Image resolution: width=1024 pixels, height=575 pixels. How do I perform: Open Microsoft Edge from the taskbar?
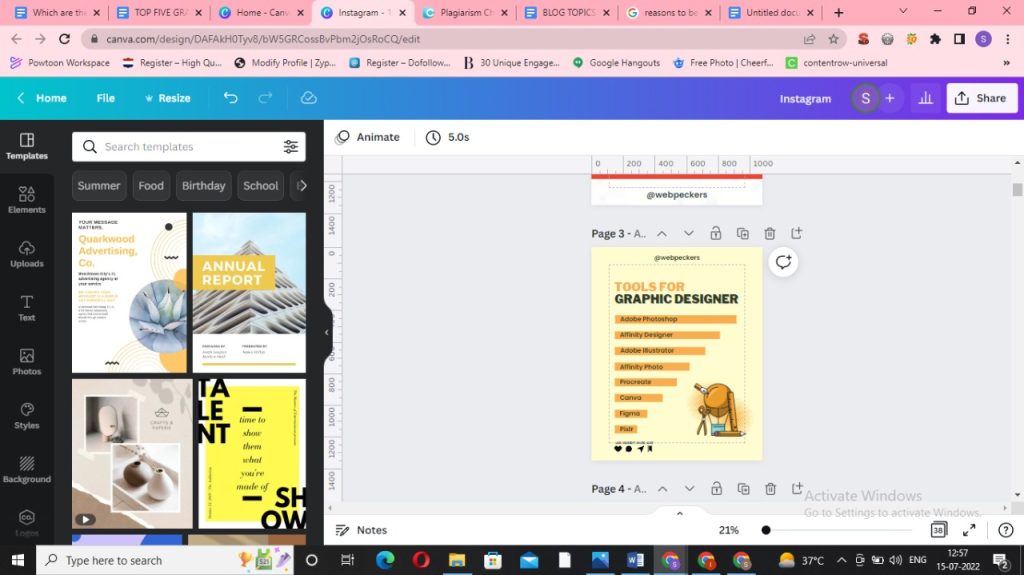(x=385, y=560)
